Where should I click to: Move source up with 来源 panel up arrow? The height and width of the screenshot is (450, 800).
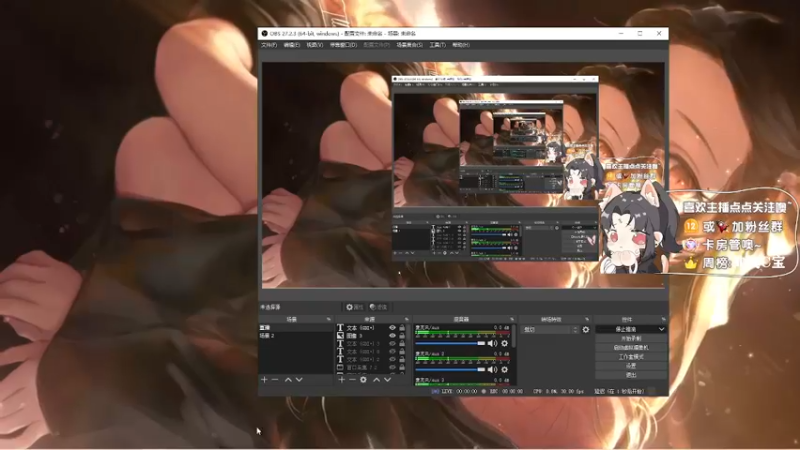pos(377,380)
